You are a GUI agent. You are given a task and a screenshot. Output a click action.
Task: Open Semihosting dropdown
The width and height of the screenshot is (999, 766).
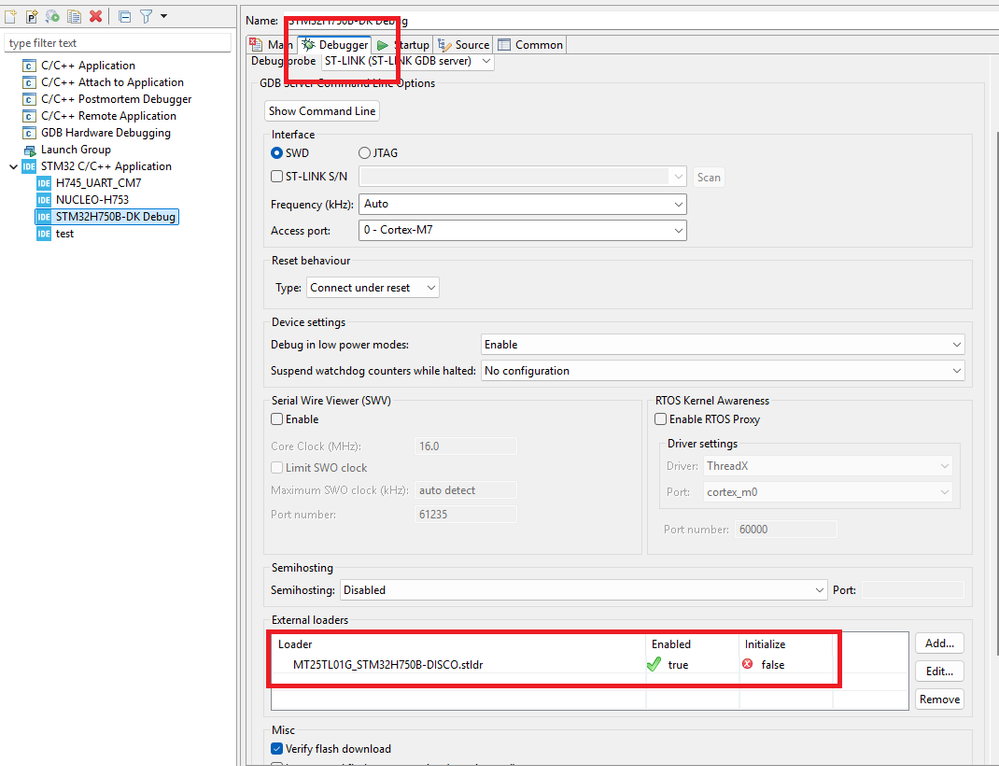pos(584,590)
